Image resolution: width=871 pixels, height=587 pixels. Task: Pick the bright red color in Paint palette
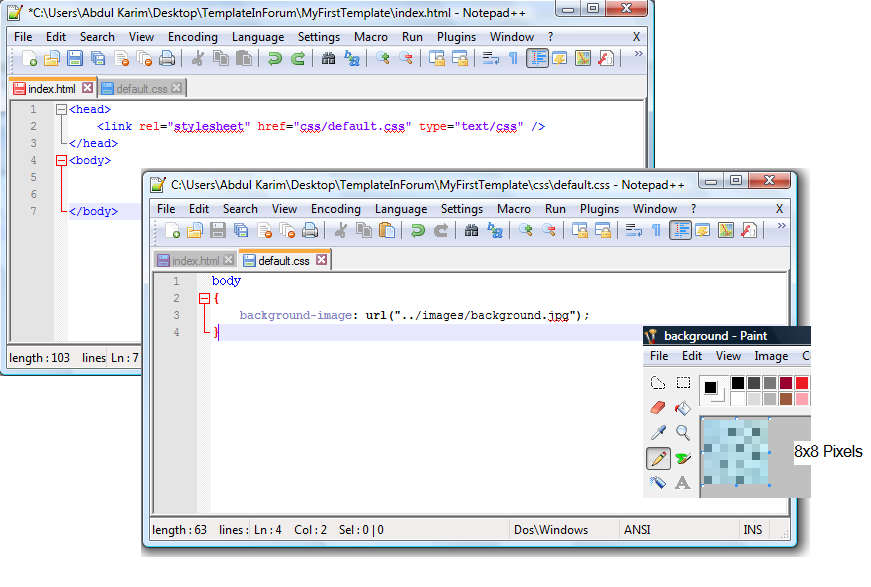tap(802, 383)
